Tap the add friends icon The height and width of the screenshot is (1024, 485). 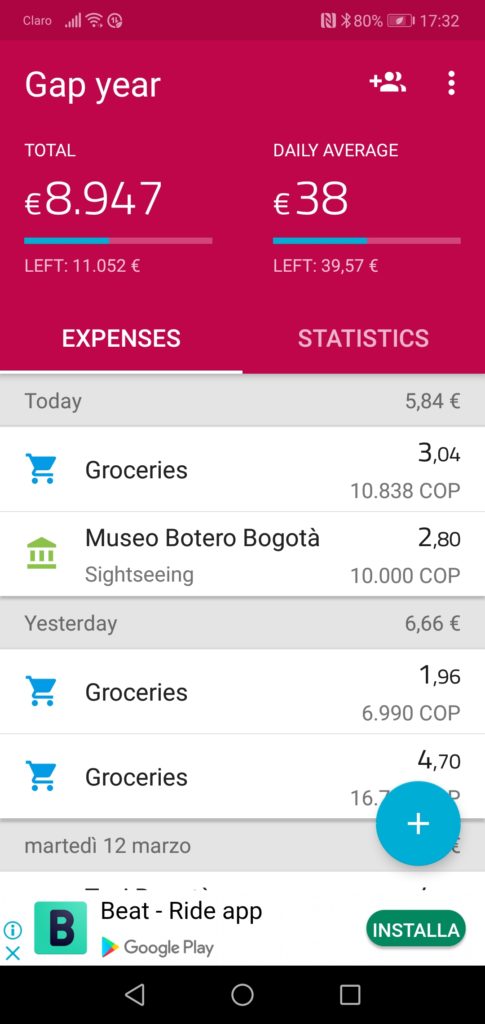click(388, 83)
